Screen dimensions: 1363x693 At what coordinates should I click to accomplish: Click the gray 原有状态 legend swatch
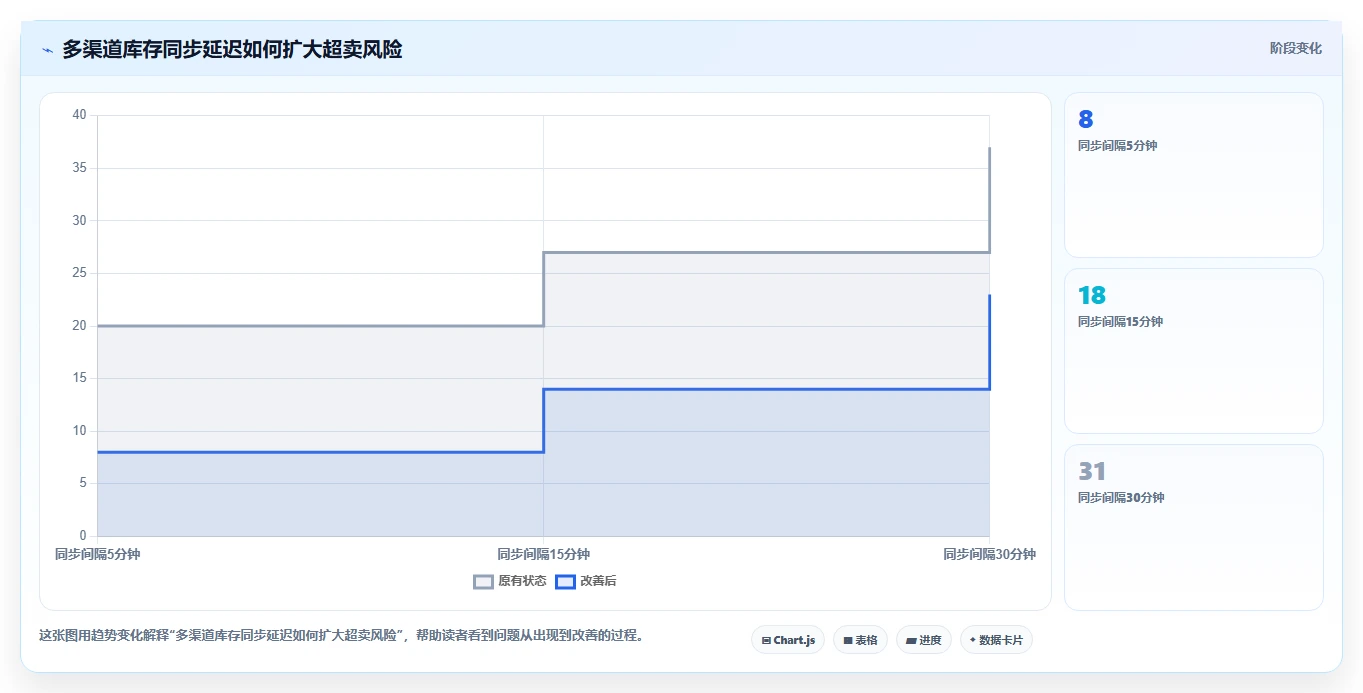click(483, 581)
